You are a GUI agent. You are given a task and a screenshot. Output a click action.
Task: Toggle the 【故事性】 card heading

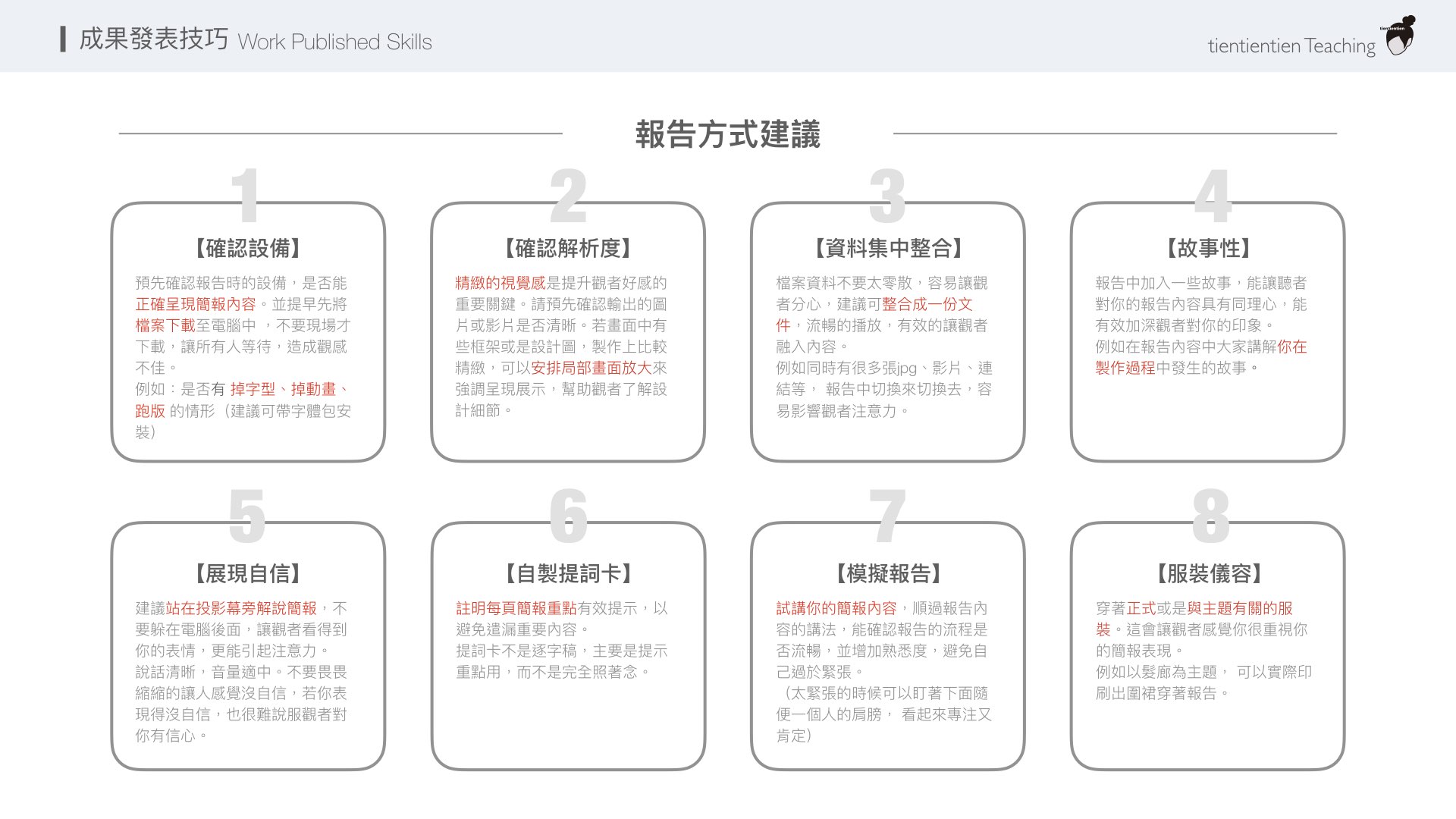pos(1208,247)
